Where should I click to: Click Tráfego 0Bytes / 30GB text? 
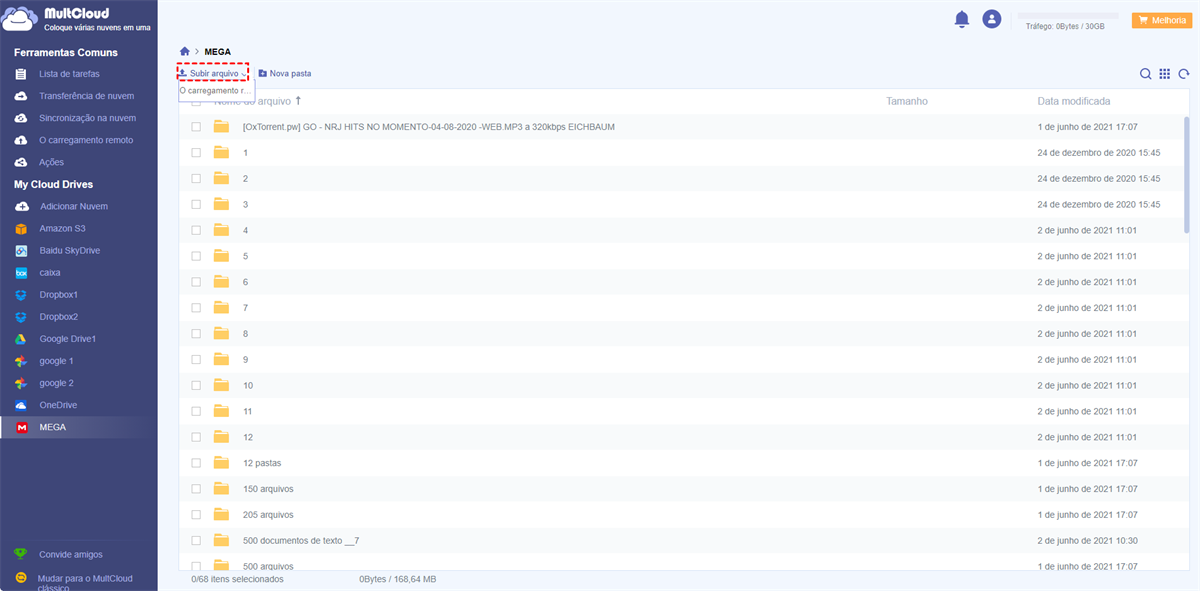click(x=1065, y=27)
